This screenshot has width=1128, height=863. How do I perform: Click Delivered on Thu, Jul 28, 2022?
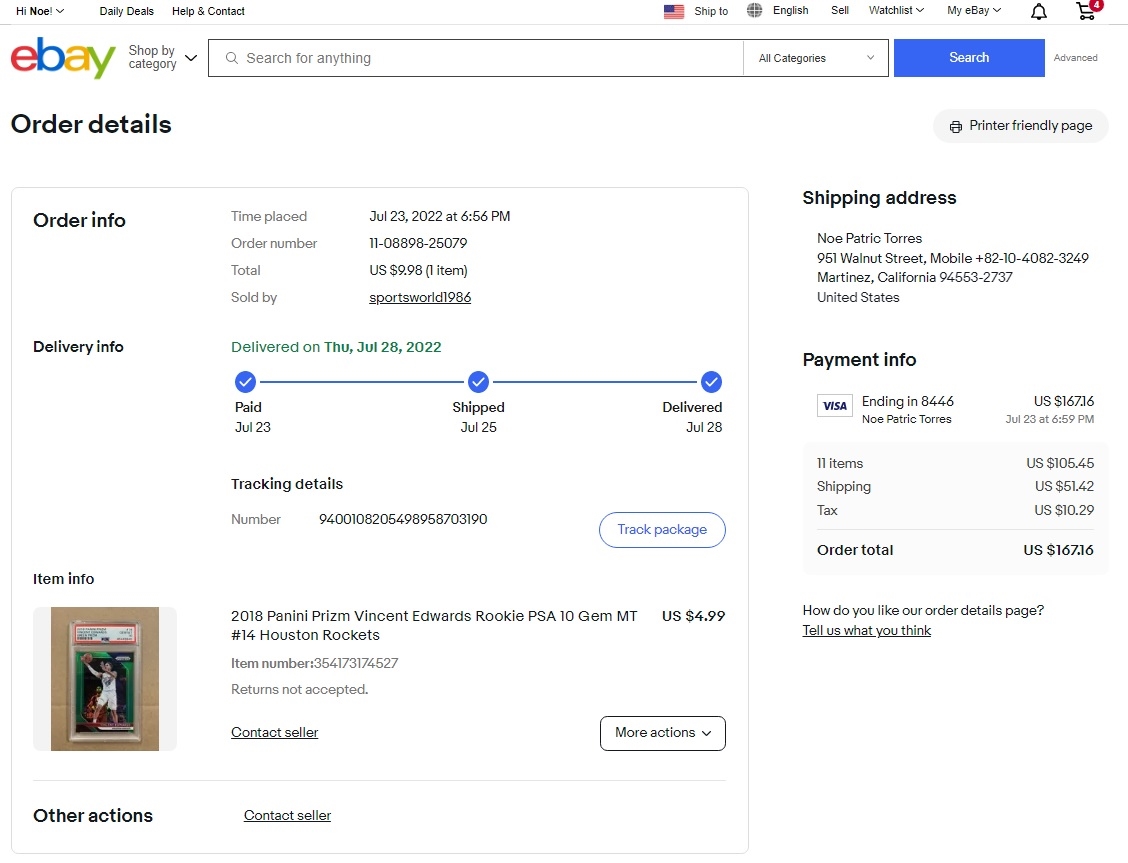336,347
